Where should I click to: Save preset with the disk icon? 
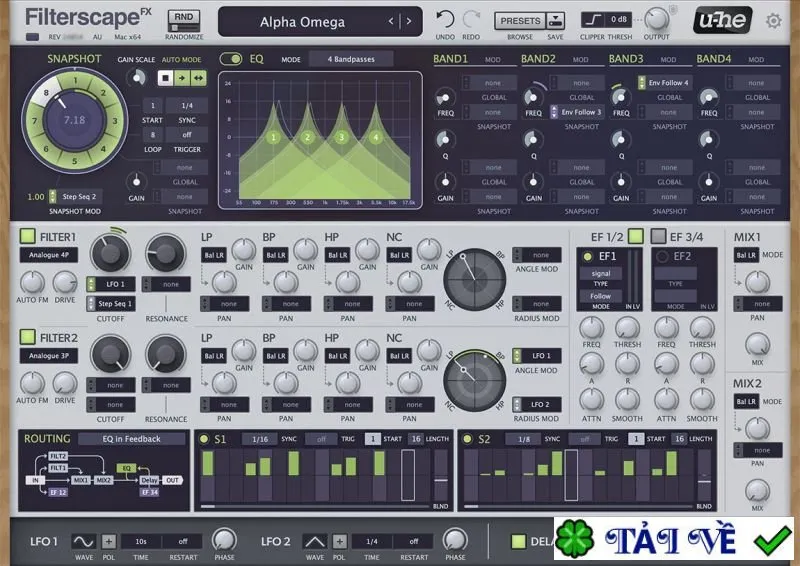[x=555, y=21]
